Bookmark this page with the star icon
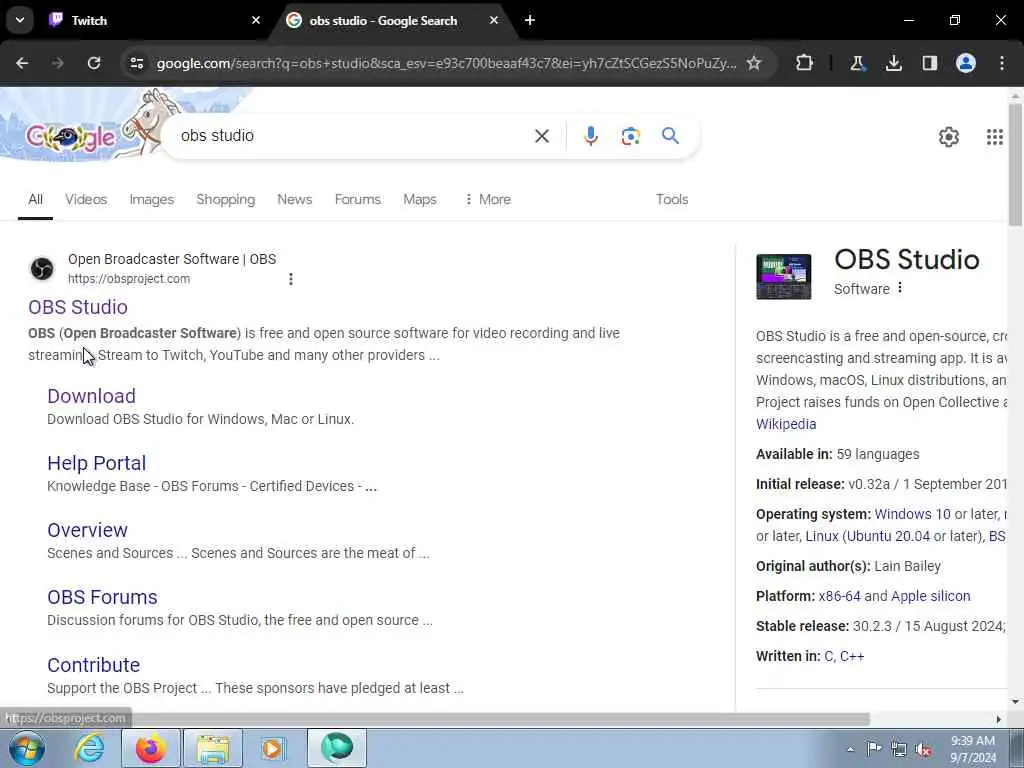This screenshot has width=1024, height=768. 754,63
